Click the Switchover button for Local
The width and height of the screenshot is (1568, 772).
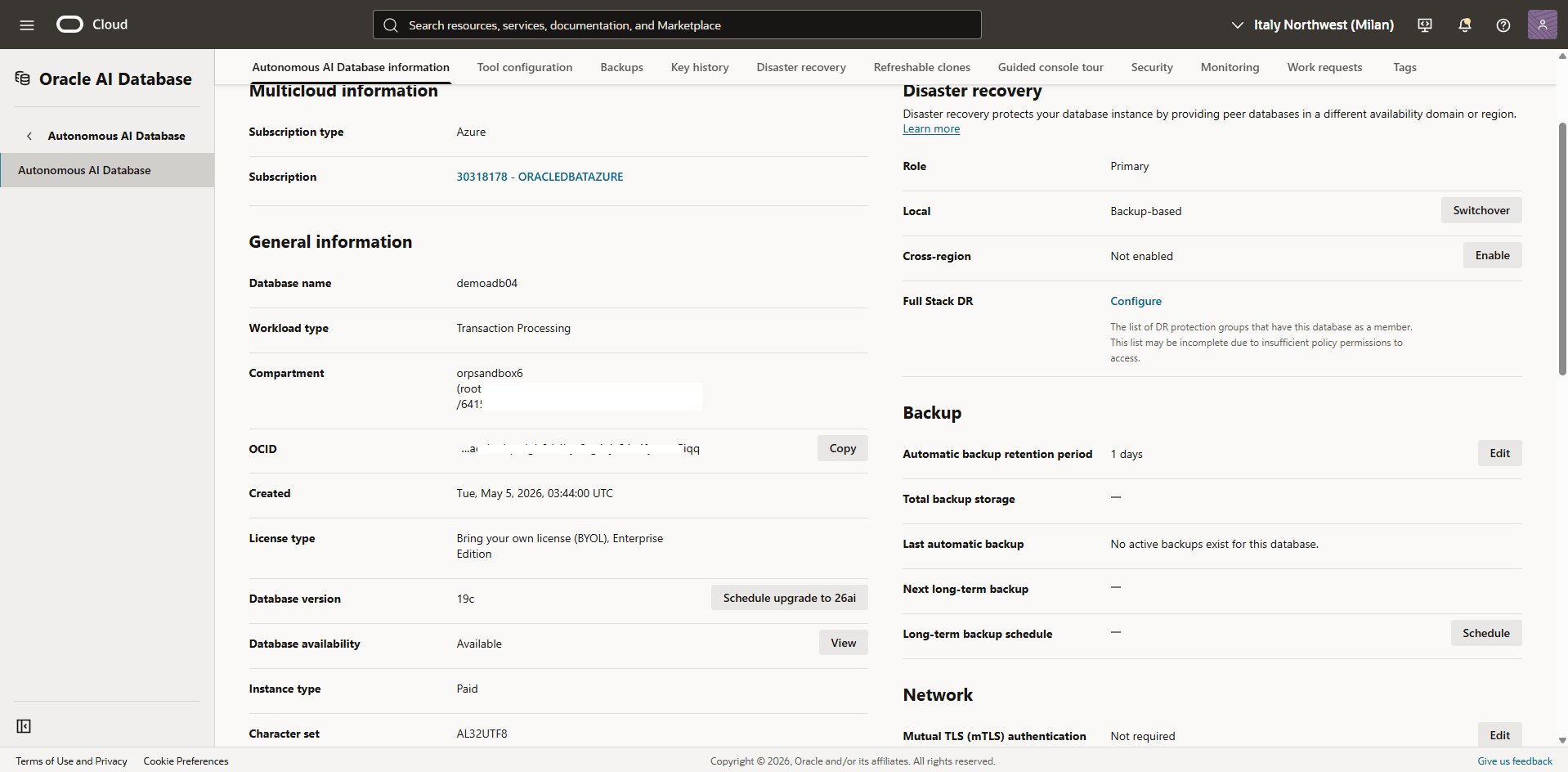[x=1481, y=210]
